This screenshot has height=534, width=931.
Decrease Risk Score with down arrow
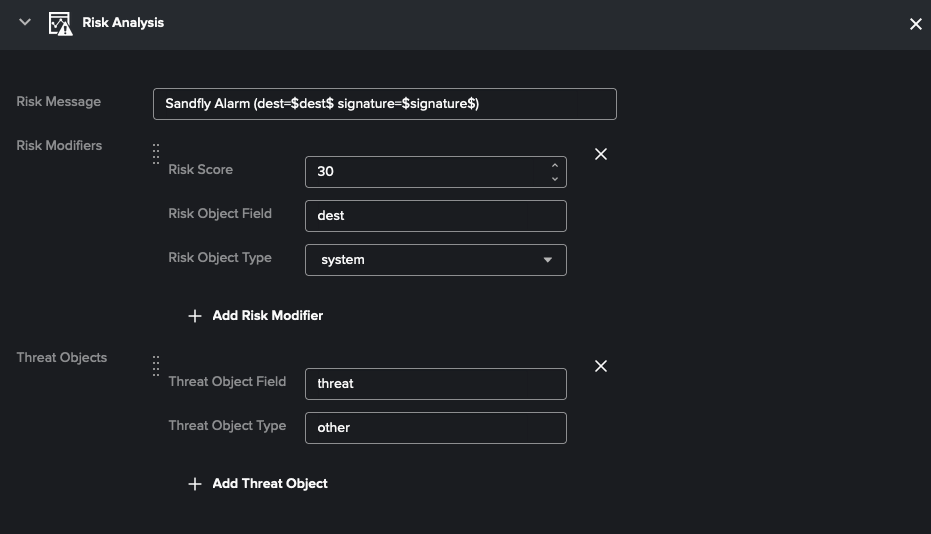coord(555,179)
